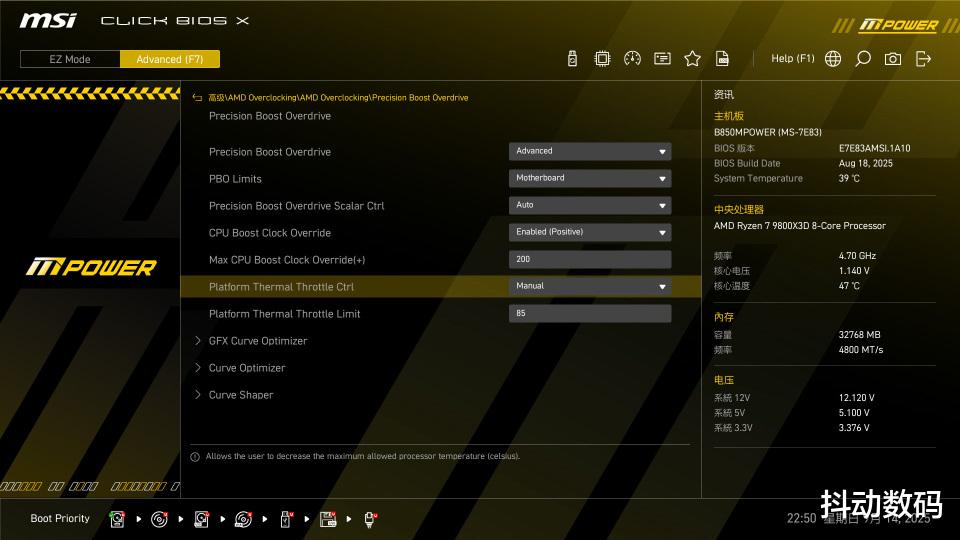Go back using the breadcrumb return arrow

click(x=197, y=97)
